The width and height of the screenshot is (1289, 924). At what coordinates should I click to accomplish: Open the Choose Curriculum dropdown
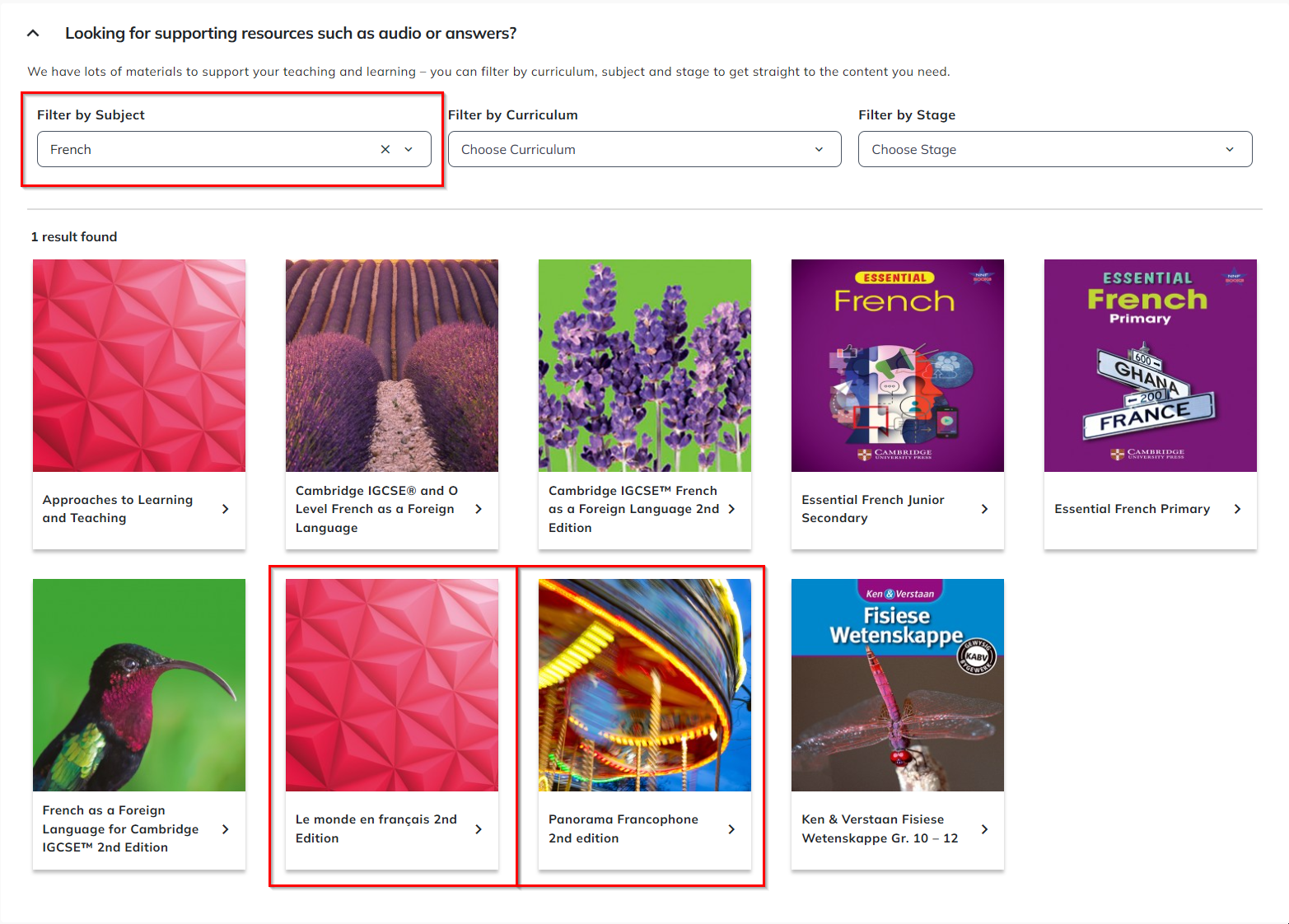click(644, 150)
